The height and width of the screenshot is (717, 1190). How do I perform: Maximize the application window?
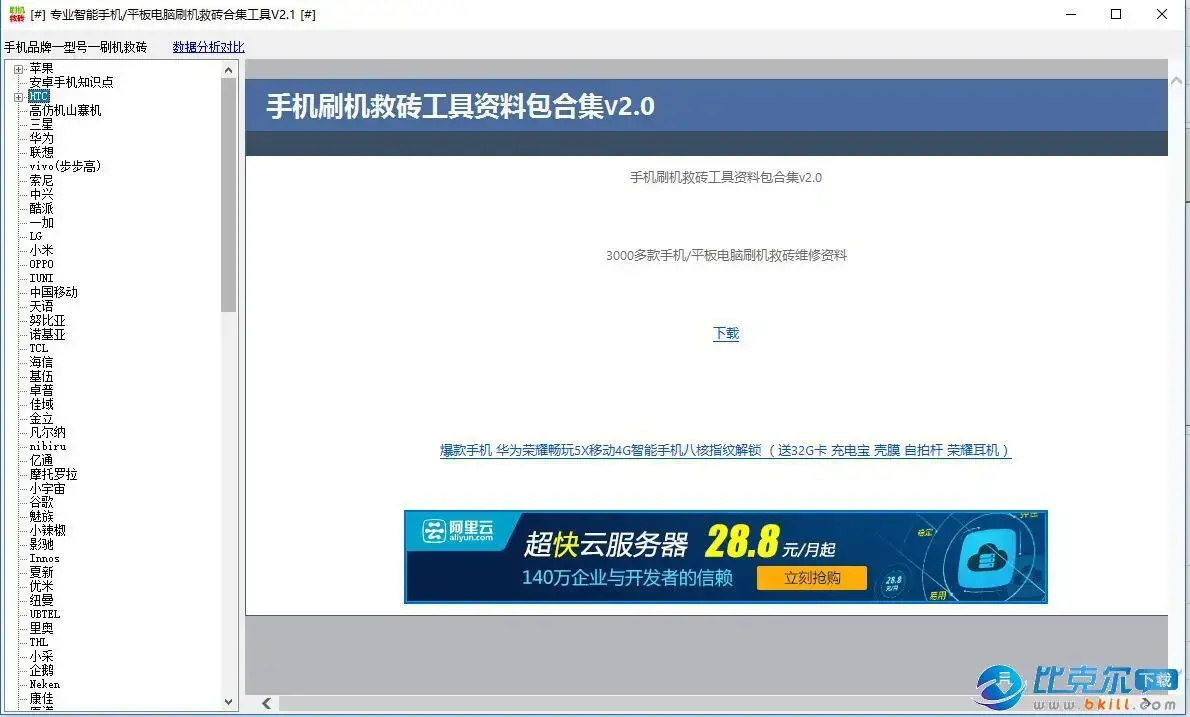(x=1116, y=14)
